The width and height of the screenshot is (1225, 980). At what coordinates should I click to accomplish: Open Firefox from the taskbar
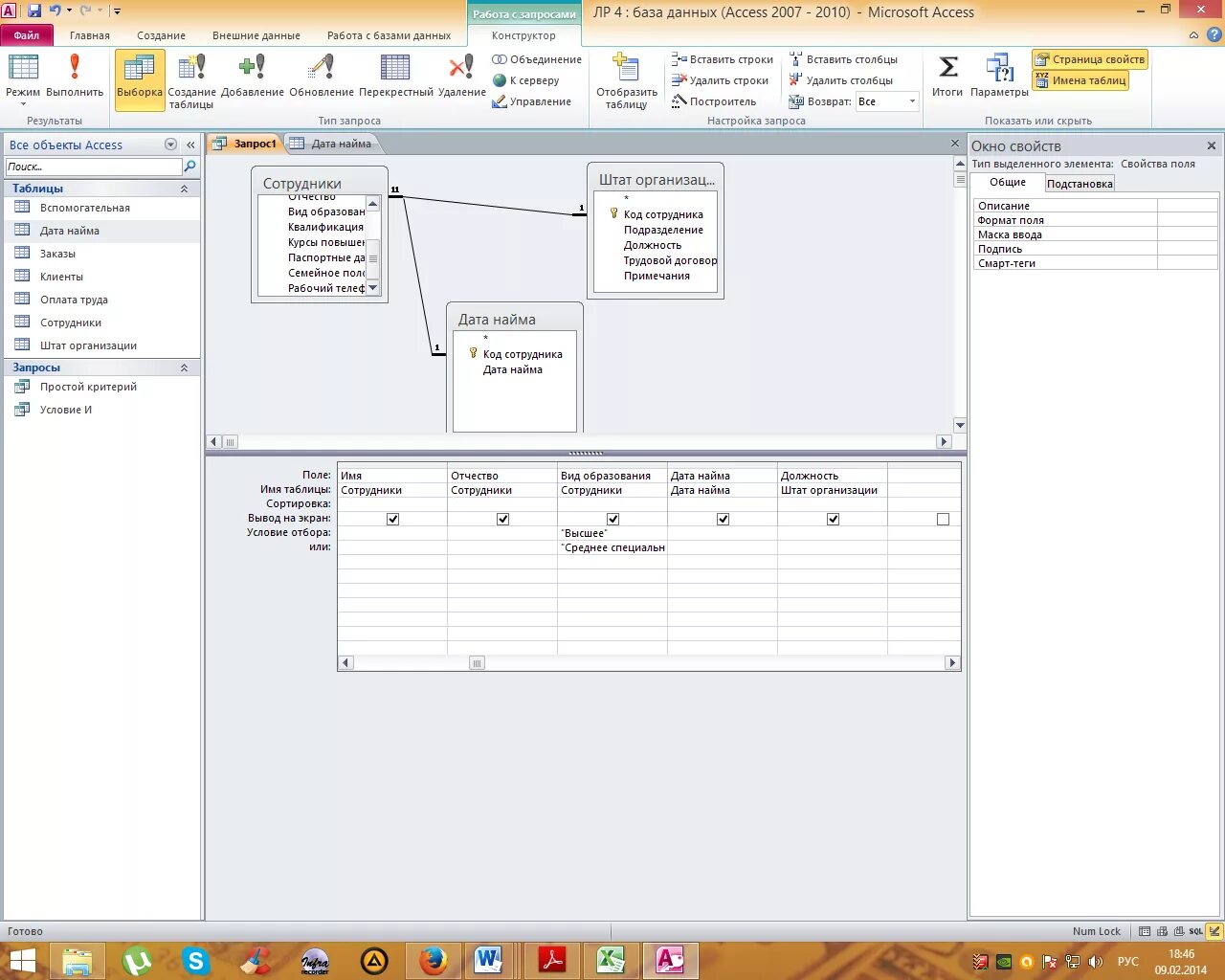point(434,960)
